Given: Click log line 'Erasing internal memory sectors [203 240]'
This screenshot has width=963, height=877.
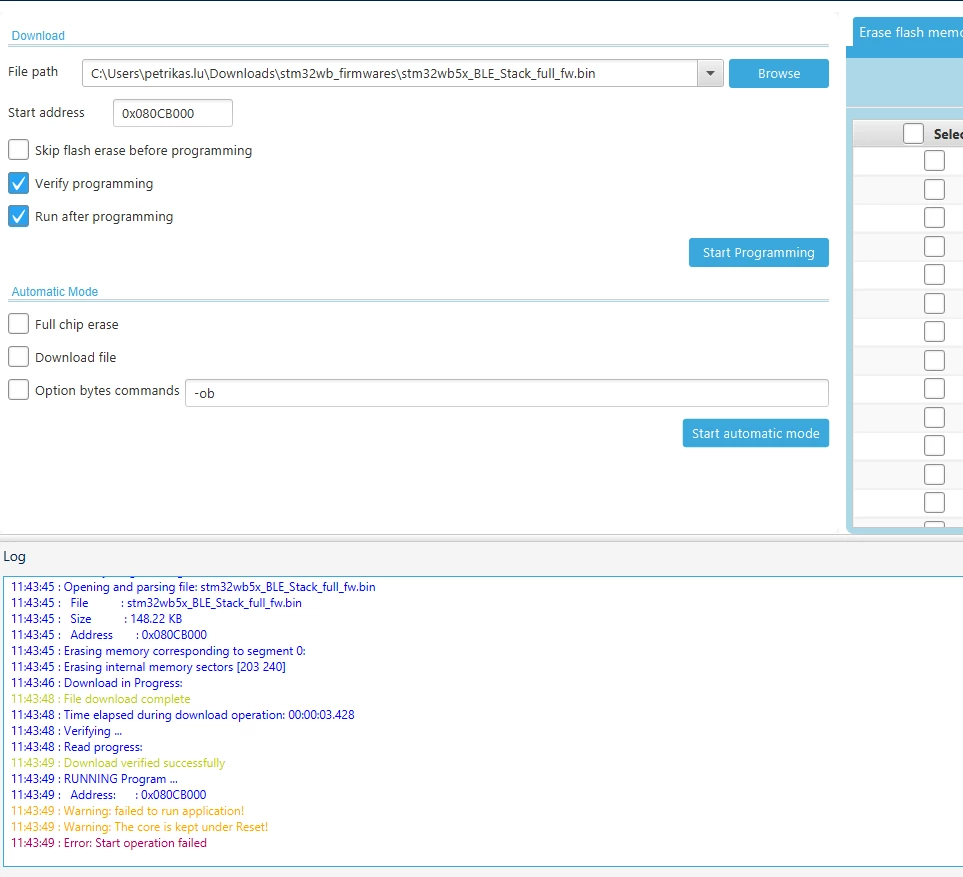Looking at the screenshot, I should coord(148,667).
